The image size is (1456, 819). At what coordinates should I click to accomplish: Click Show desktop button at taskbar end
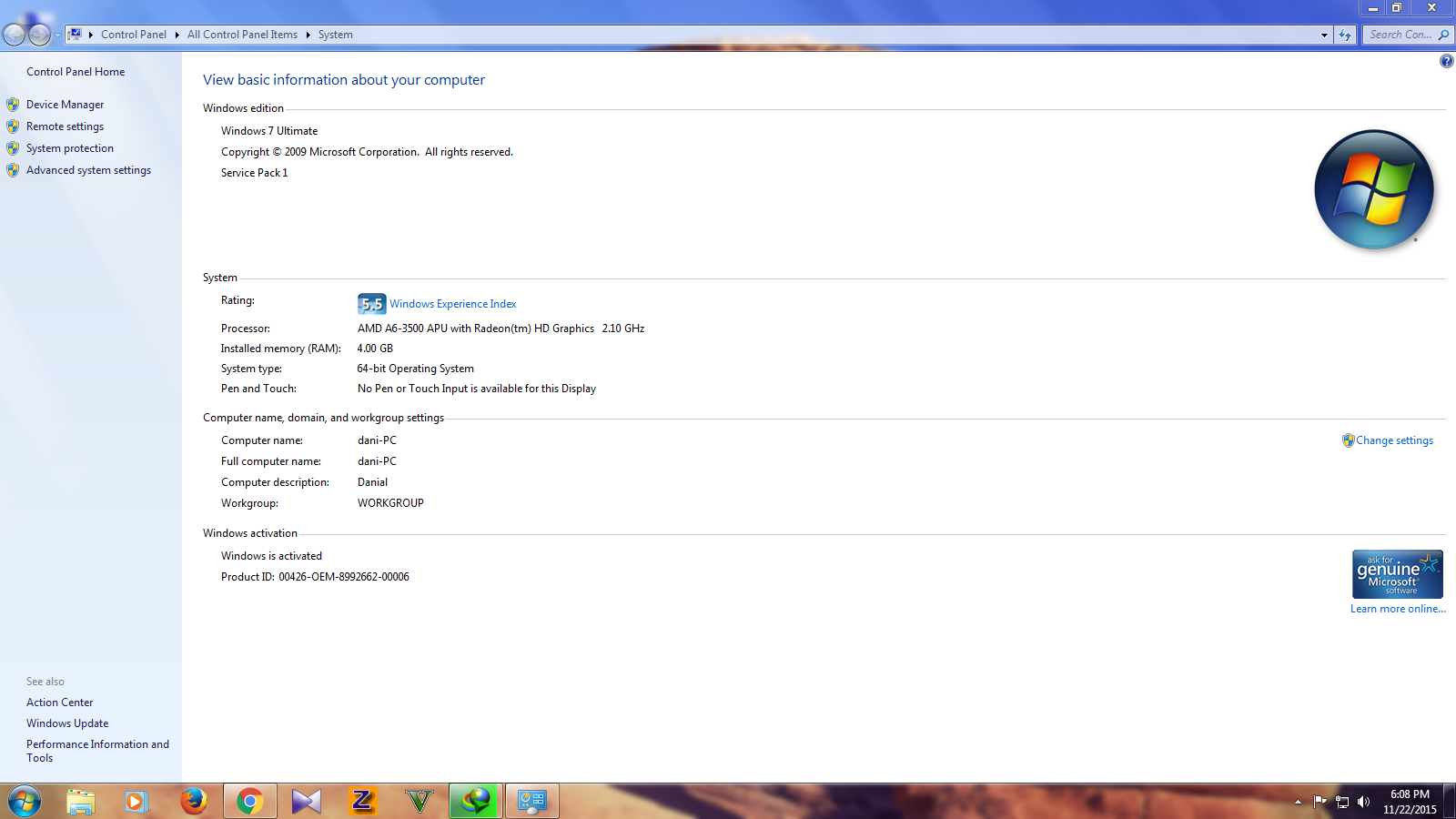(1450, 802)
